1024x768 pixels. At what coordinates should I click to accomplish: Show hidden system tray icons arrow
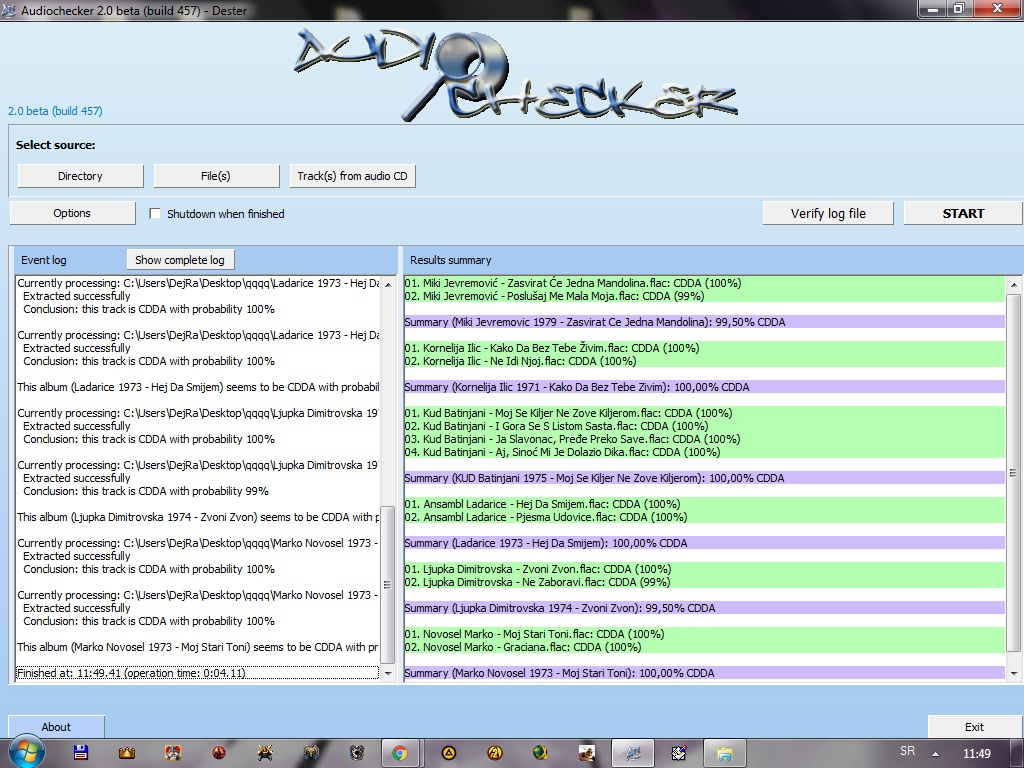(x=935, y=753)
